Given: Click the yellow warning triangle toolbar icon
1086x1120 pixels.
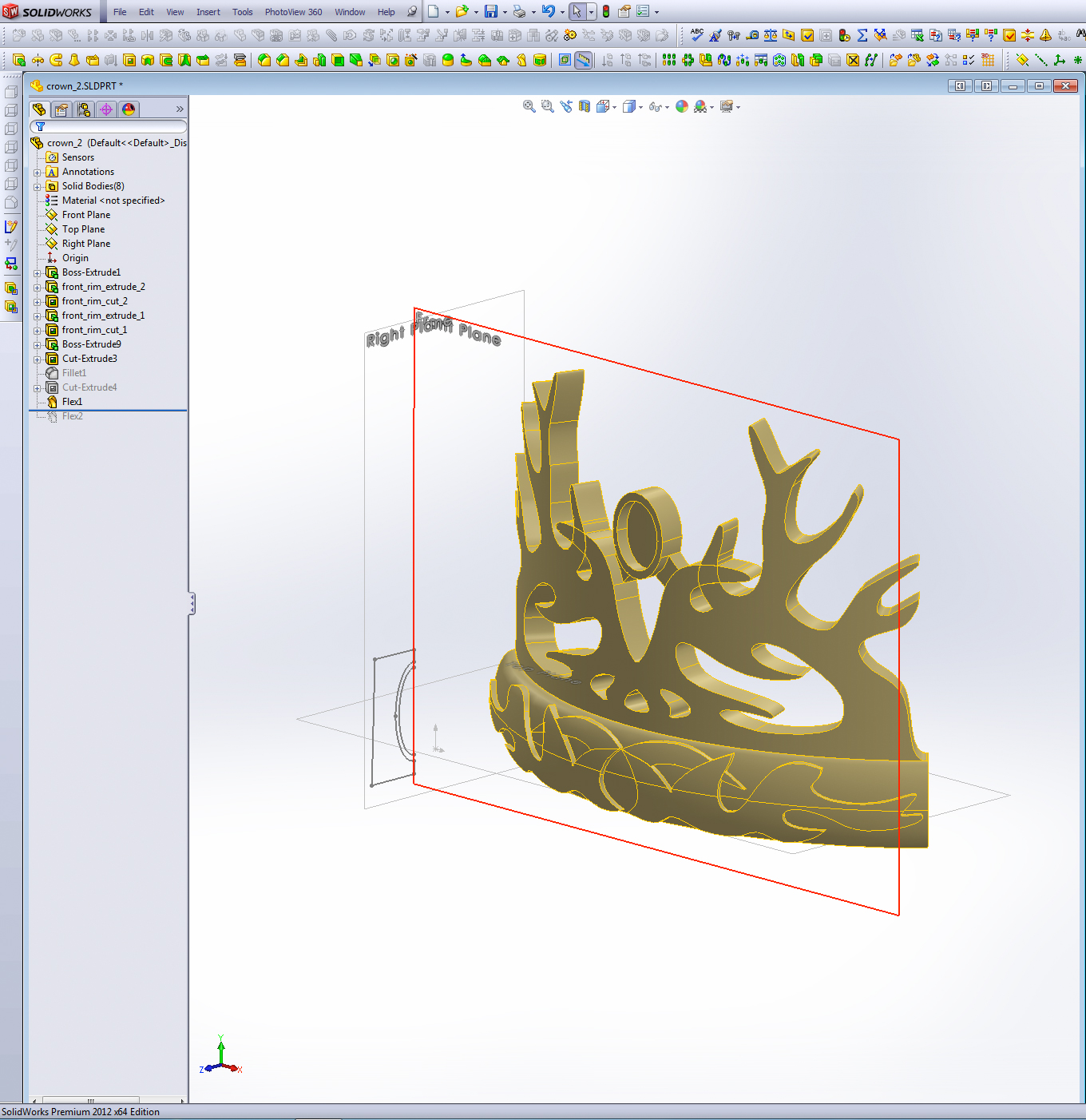Looking at the screenshot, I should click(1045, 35).
